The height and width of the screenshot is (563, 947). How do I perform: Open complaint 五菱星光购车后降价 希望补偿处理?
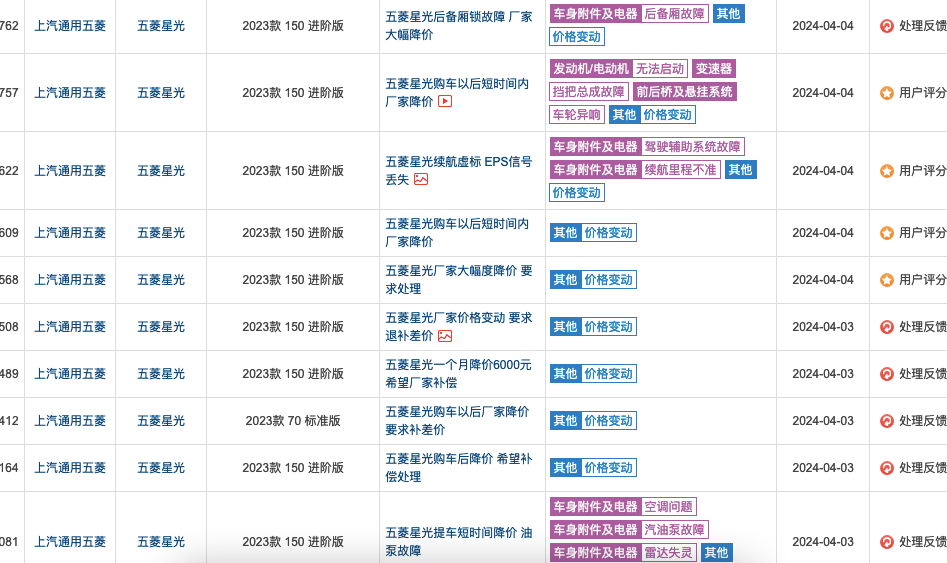pos(459,468)
